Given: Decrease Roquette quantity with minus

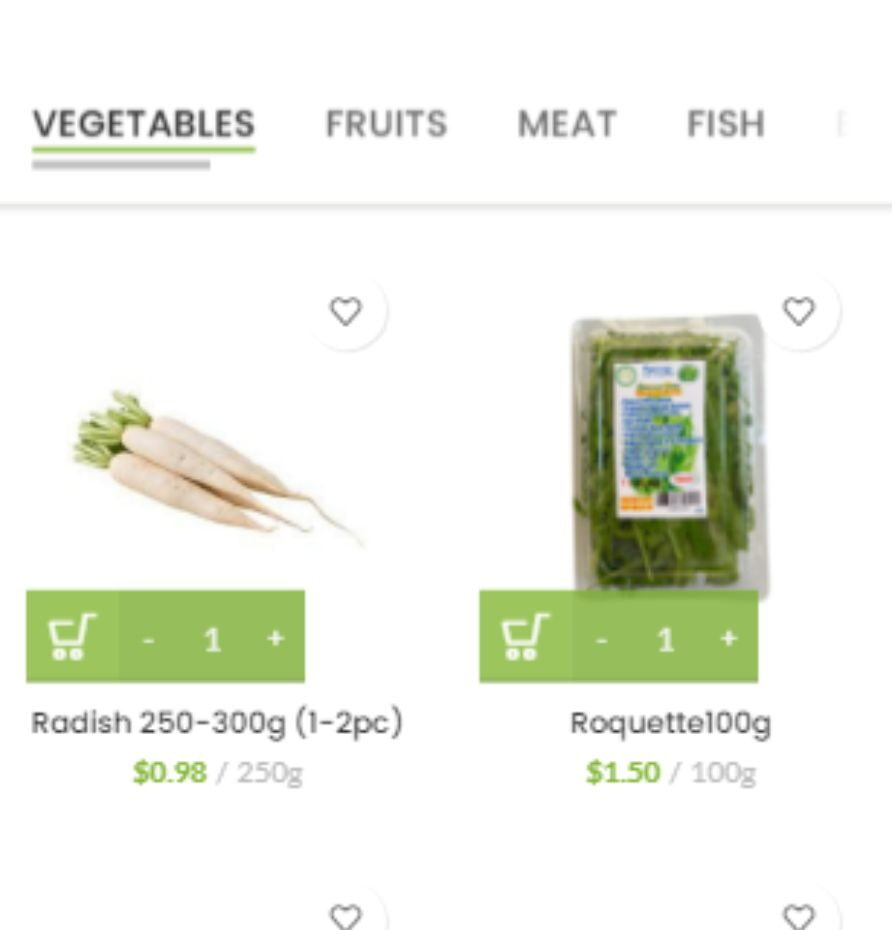Looking at the screenshot, I should [601, 638].
